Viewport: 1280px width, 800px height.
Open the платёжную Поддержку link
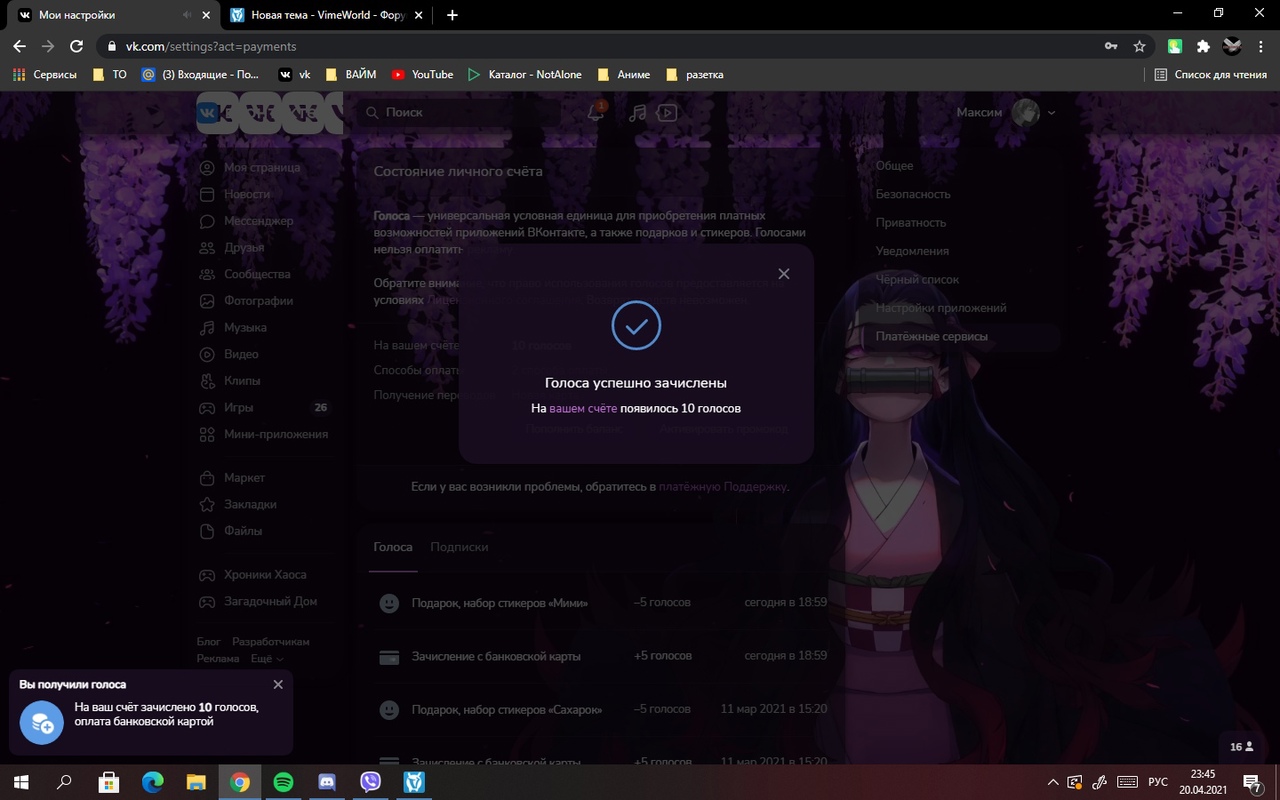pos(723,487)
